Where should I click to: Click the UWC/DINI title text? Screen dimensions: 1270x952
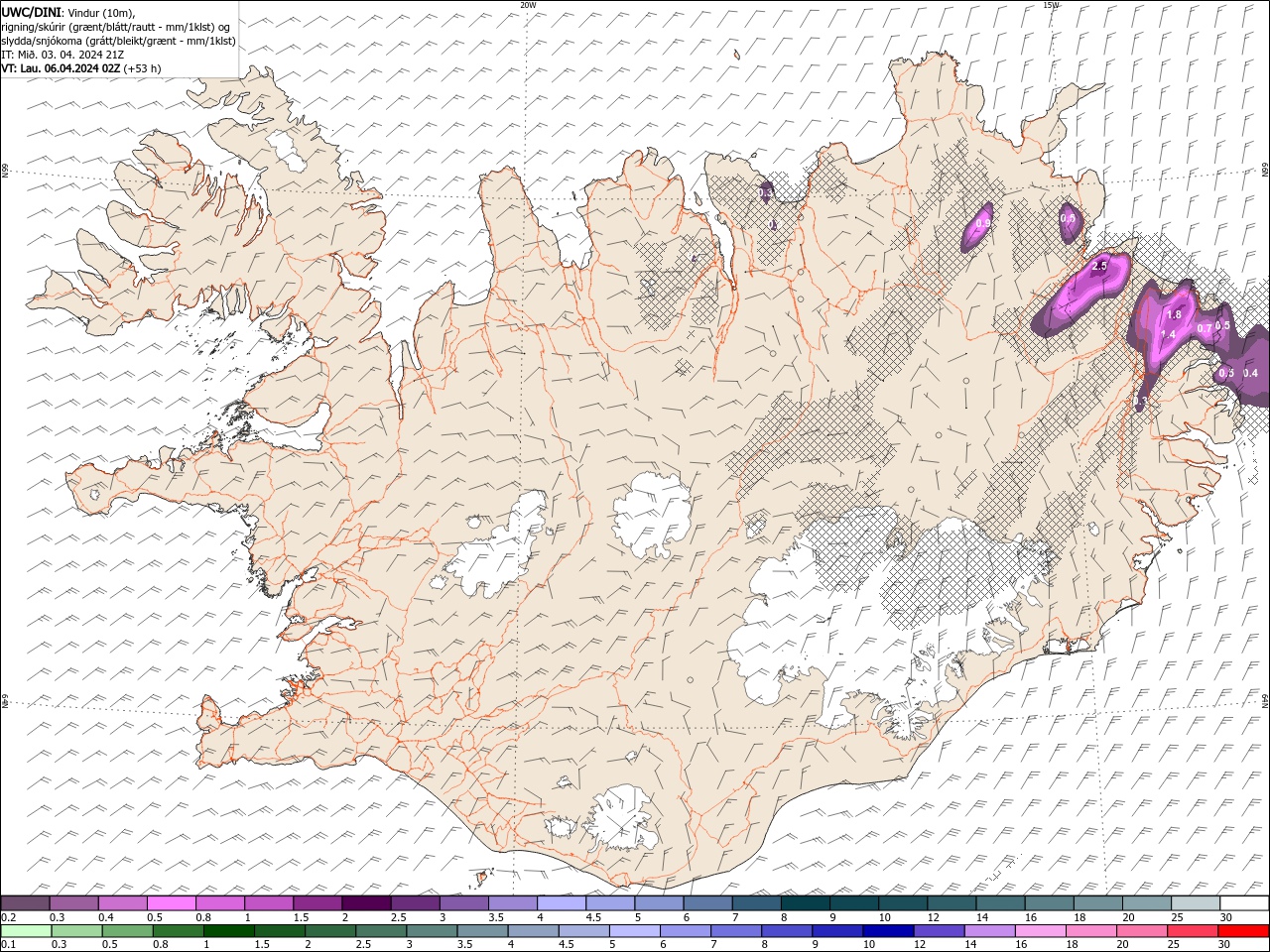[31, 11]
